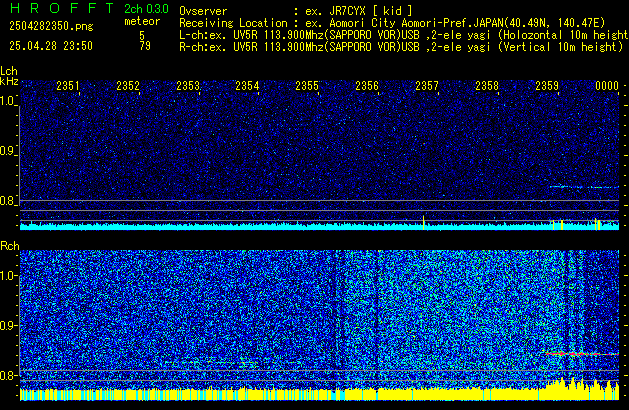Select the 2358 time marker
The width and height of the screenshot is (629, 410).
(x=487, y=86)
